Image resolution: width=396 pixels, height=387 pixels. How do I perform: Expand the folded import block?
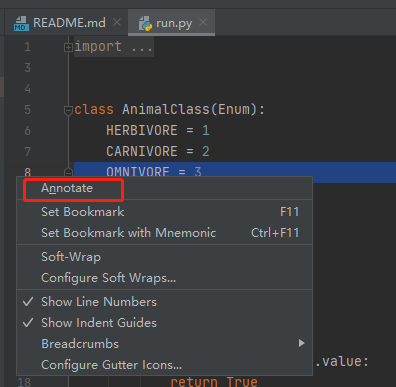pyautogui.click(x=68, y=48)
